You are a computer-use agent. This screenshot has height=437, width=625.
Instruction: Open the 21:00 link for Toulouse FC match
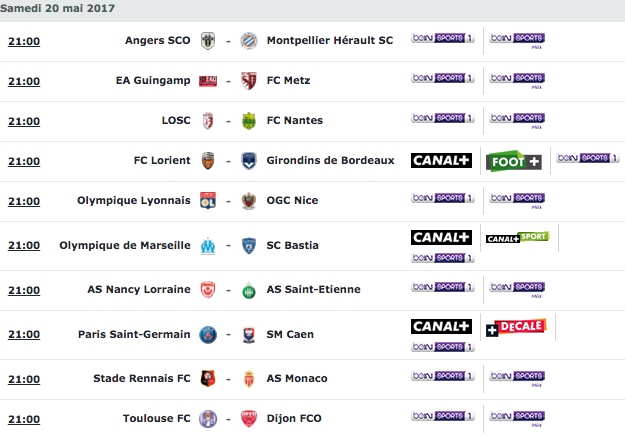tap(24, 419)
